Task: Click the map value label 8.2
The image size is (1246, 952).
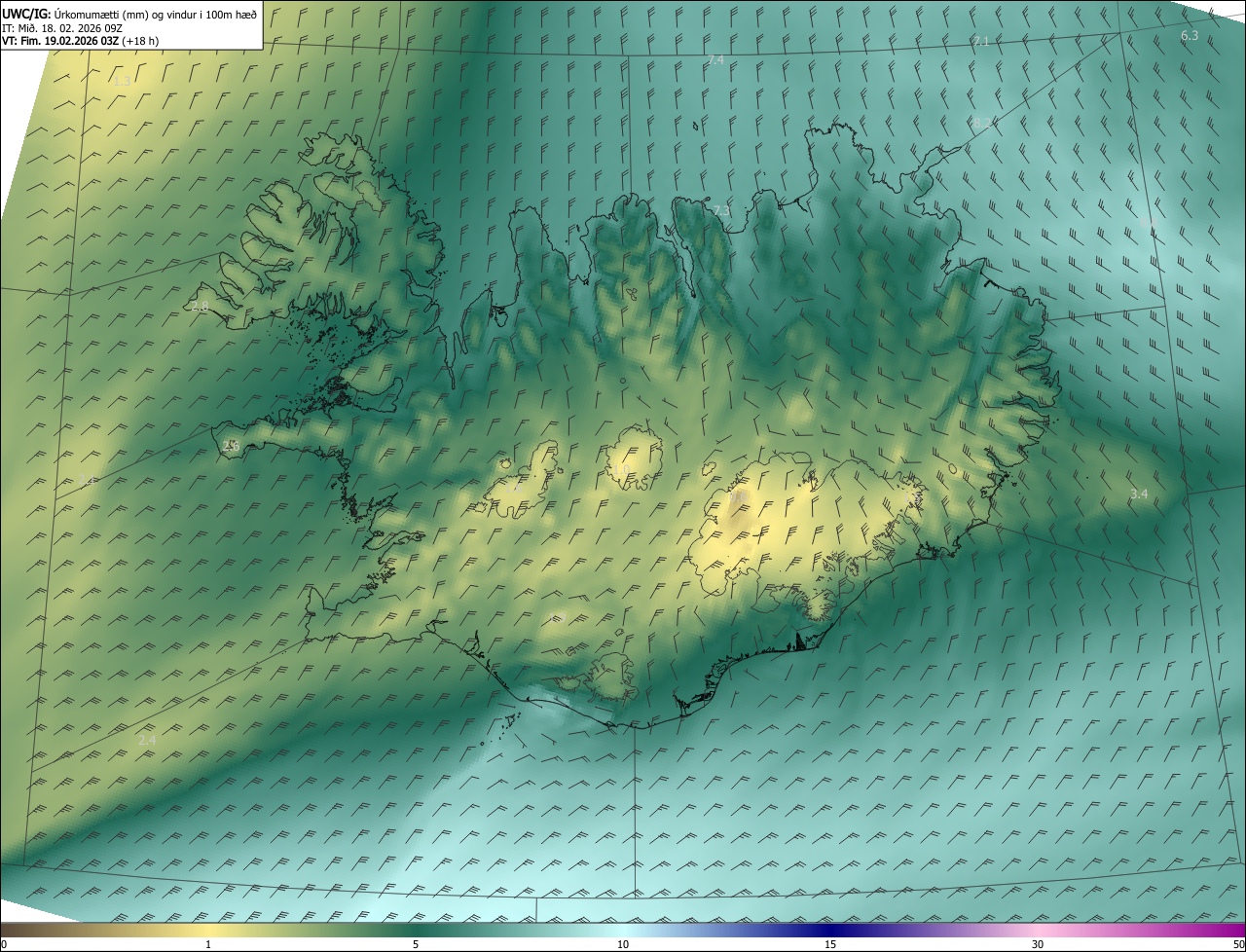Action: click(x=981, y=123)
